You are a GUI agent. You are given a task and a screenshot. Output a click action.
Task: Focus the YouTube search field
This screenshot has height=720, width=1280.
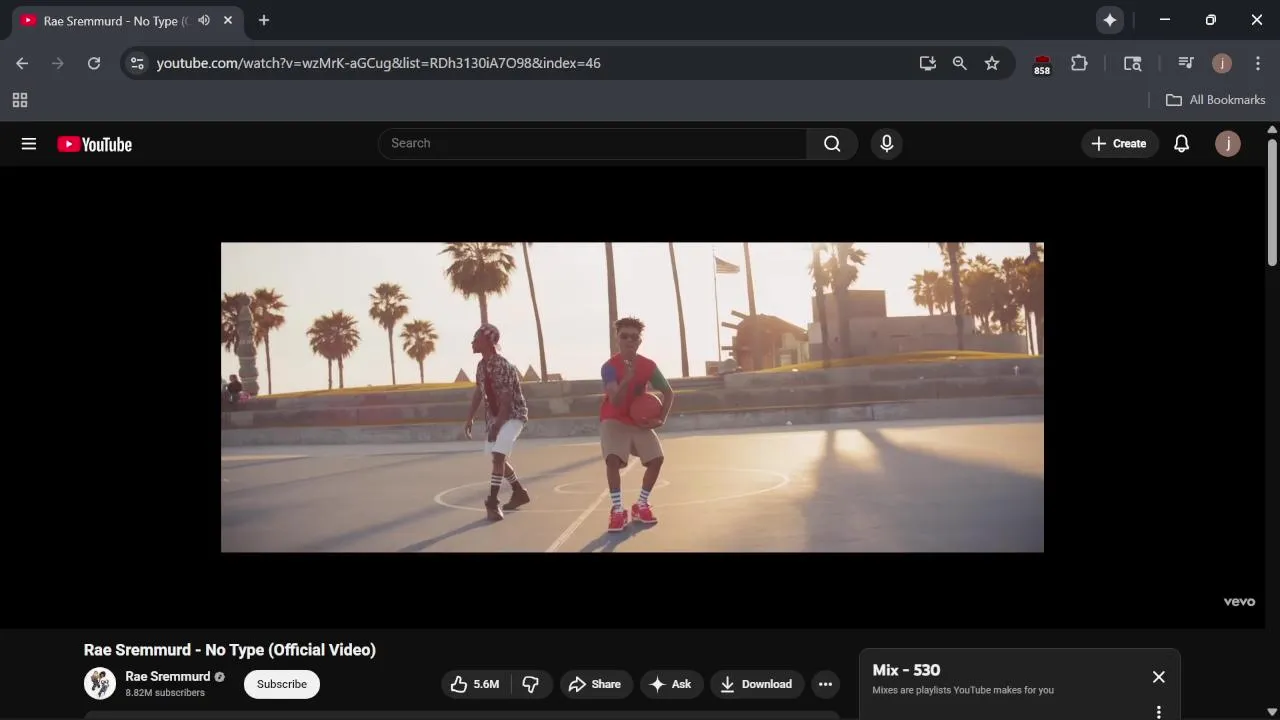(x=593, y=144)
